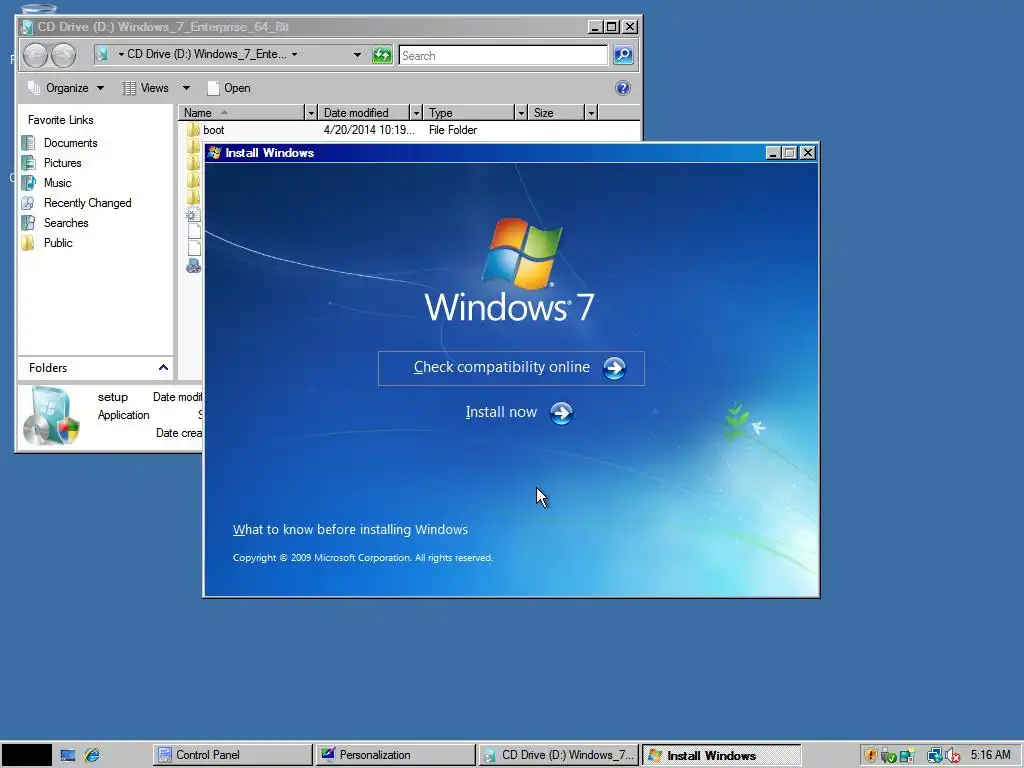Click the Install Windows title bar flag icon
1024x768 pixels.
coord(214,153)
